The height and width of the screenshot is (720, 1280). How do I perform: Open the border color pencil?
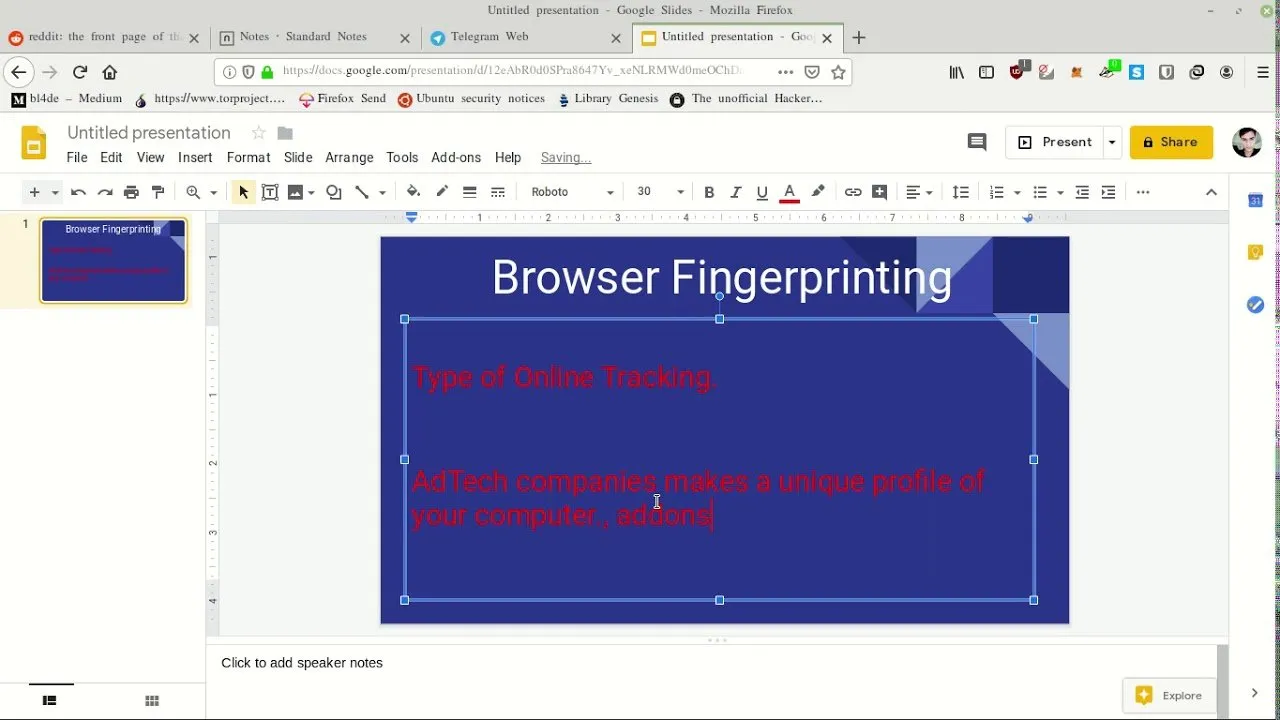click(441, 192)
